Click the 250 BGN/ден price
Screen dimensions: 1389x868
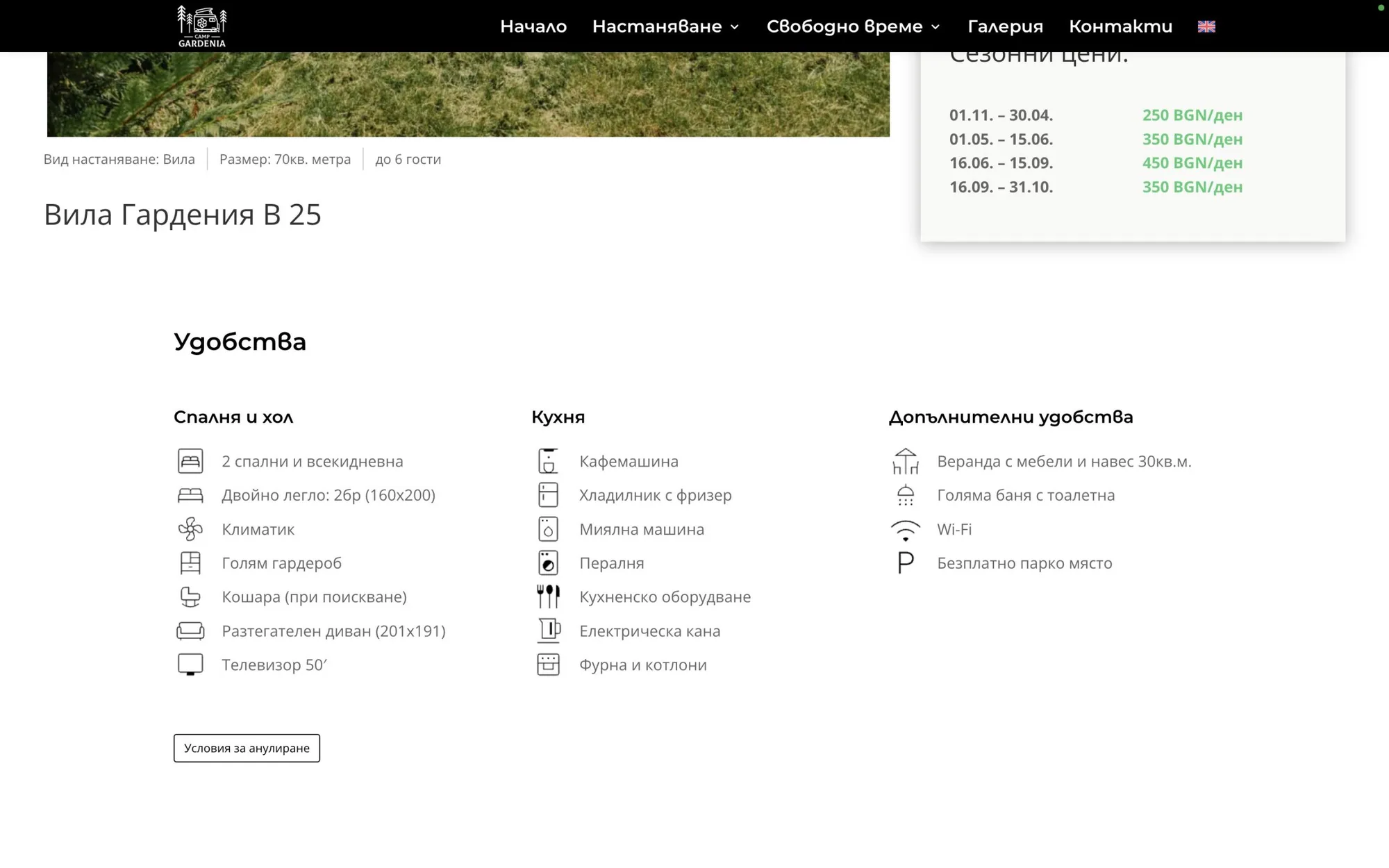[1192, 115]
